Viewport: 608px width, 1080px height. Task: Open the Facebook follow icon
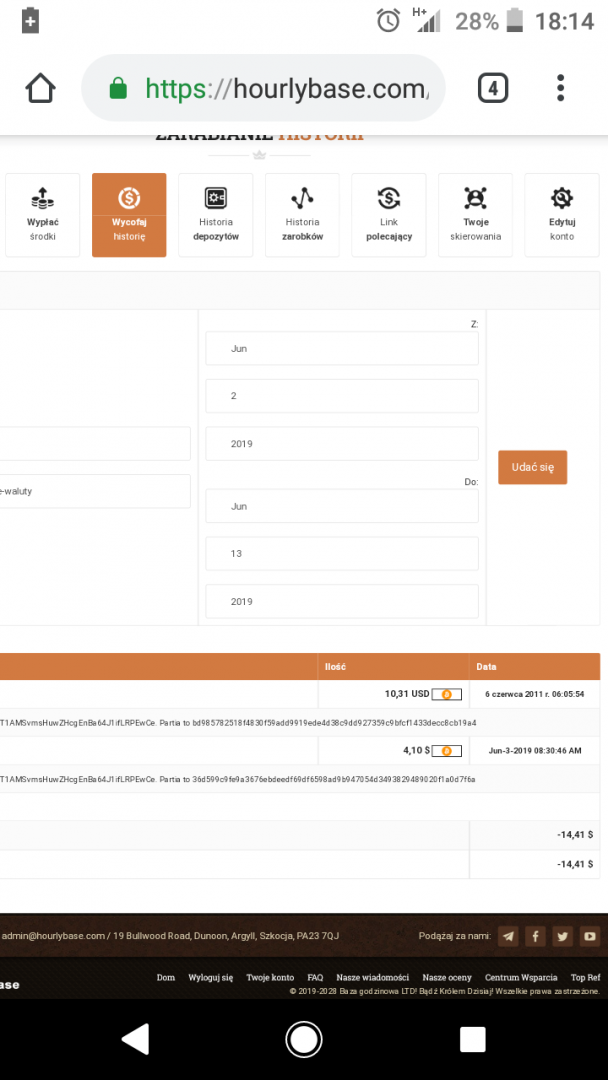pos(535,936)
